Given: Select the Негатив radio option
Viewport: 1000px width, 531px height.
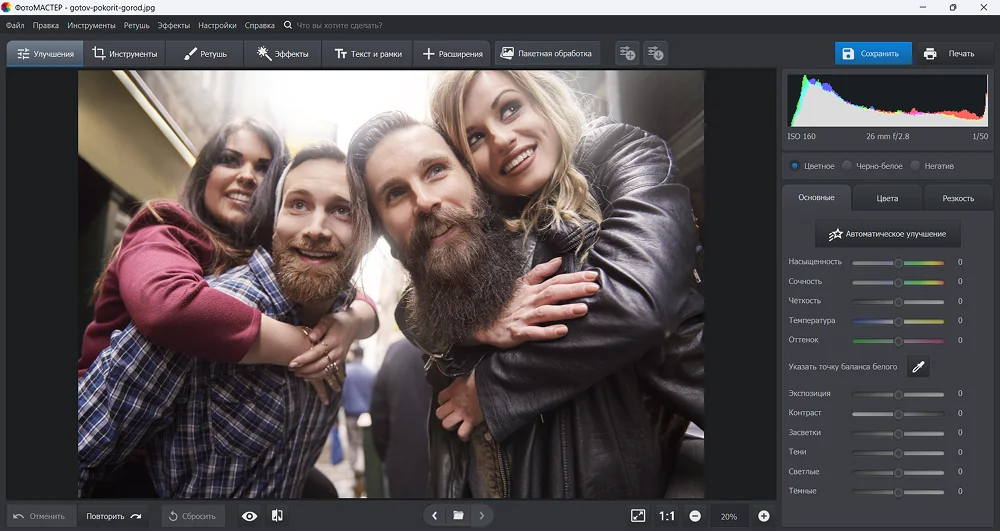Looking at the screenshot, I should pyautogui.click(x=915, y=166).
